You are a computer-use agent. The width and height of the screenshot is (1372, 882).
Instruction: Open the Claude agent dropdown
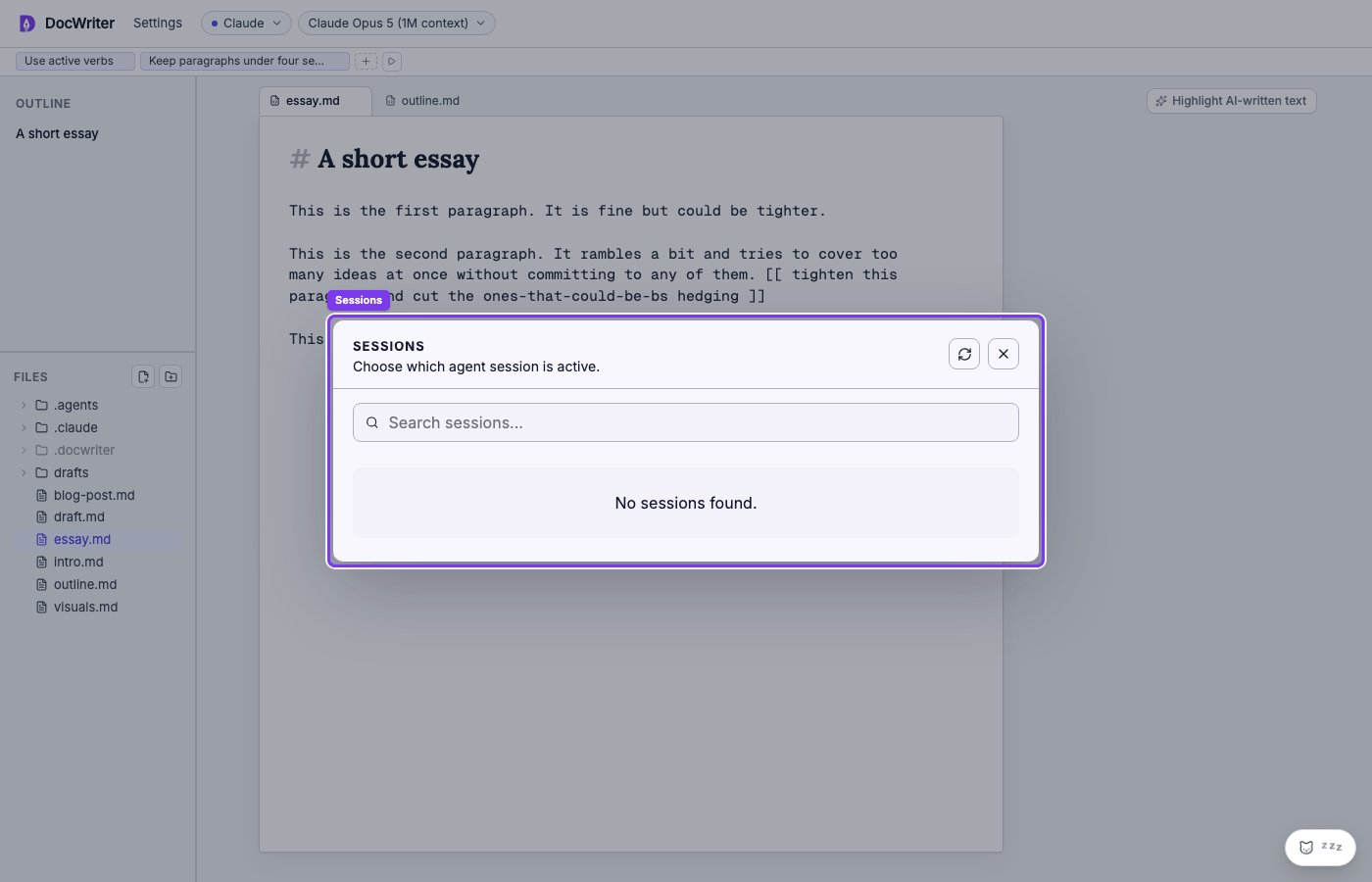coord(246,23)
